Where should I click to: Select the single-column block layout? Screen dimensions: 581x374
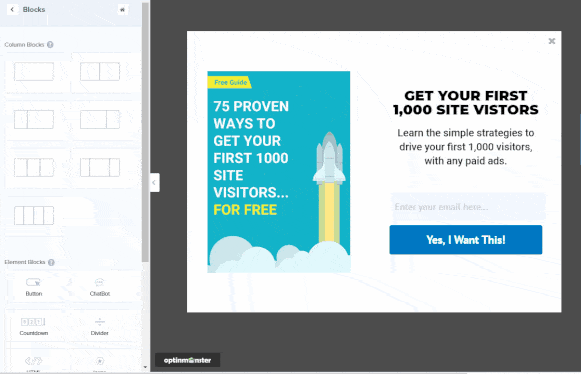(x=34, y=72)
